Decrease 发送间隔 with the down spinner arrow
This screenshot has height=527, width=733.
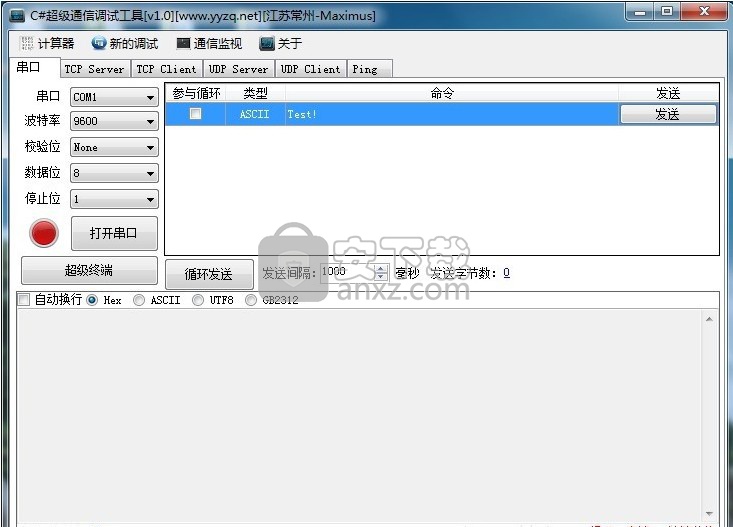tap(381, 276)
